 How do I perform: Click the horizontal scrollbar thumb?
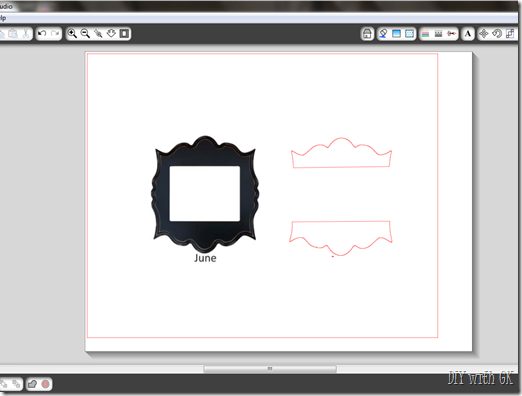tap(270, 369)
